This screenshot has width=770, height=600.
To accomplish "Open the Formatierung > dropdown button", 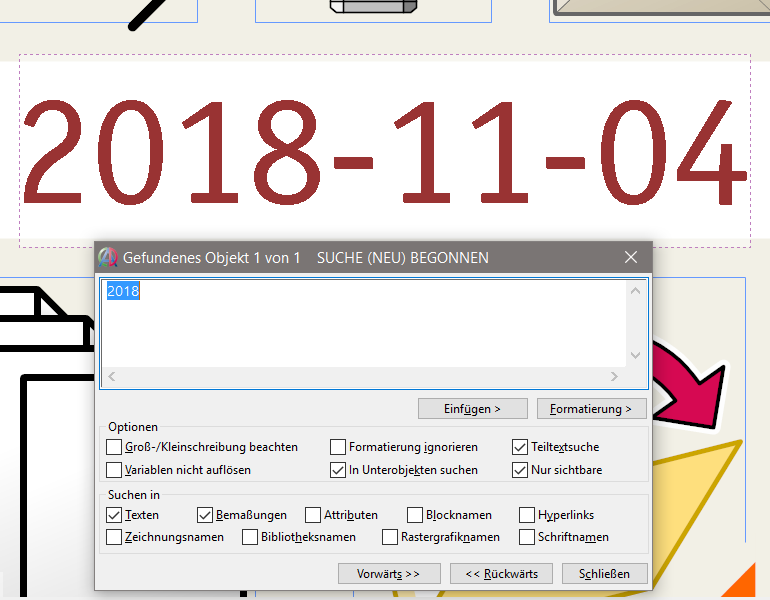I will point(591,409).
